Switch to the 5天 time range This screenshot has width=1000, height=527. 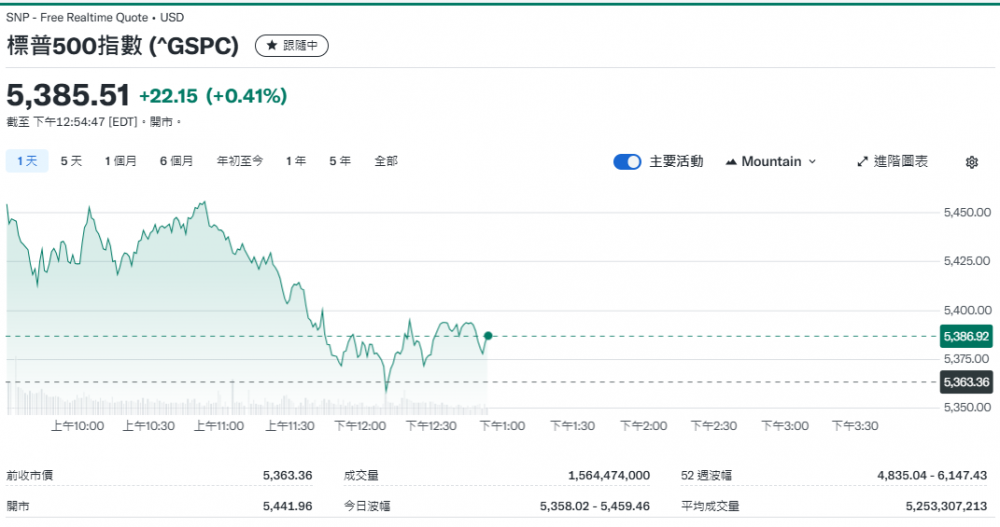[x=71, y=161]
